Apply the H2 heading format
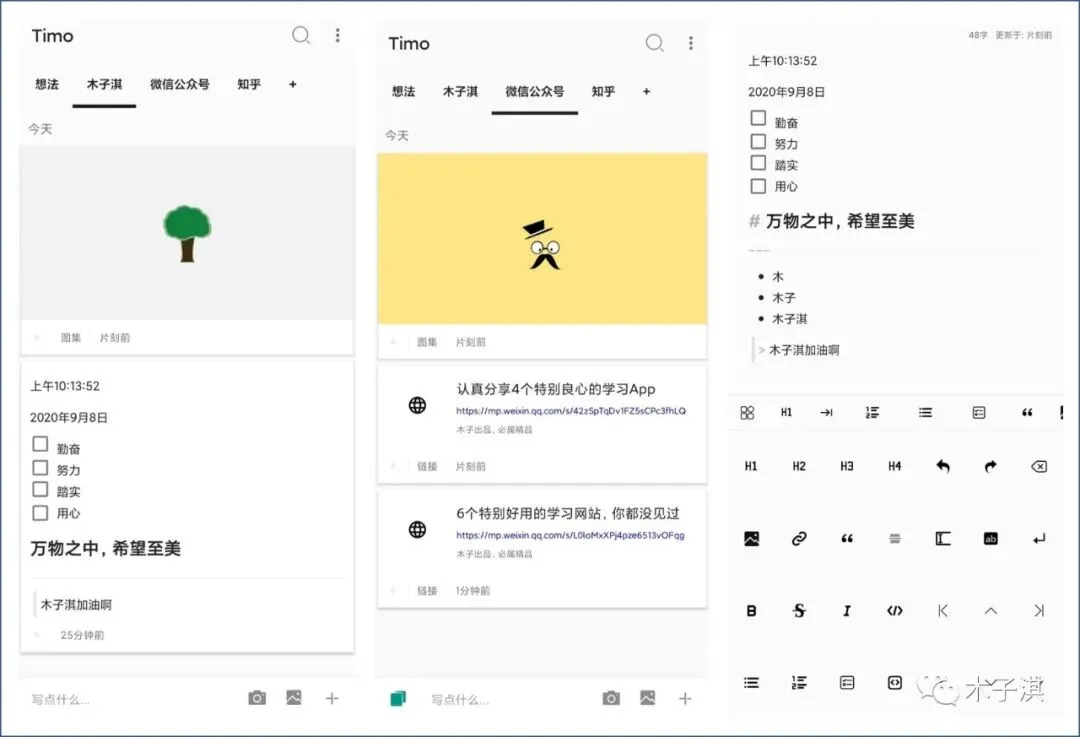Image resolution: width=1080 pixels, height=737 pixels. click(x=799, y=466)
